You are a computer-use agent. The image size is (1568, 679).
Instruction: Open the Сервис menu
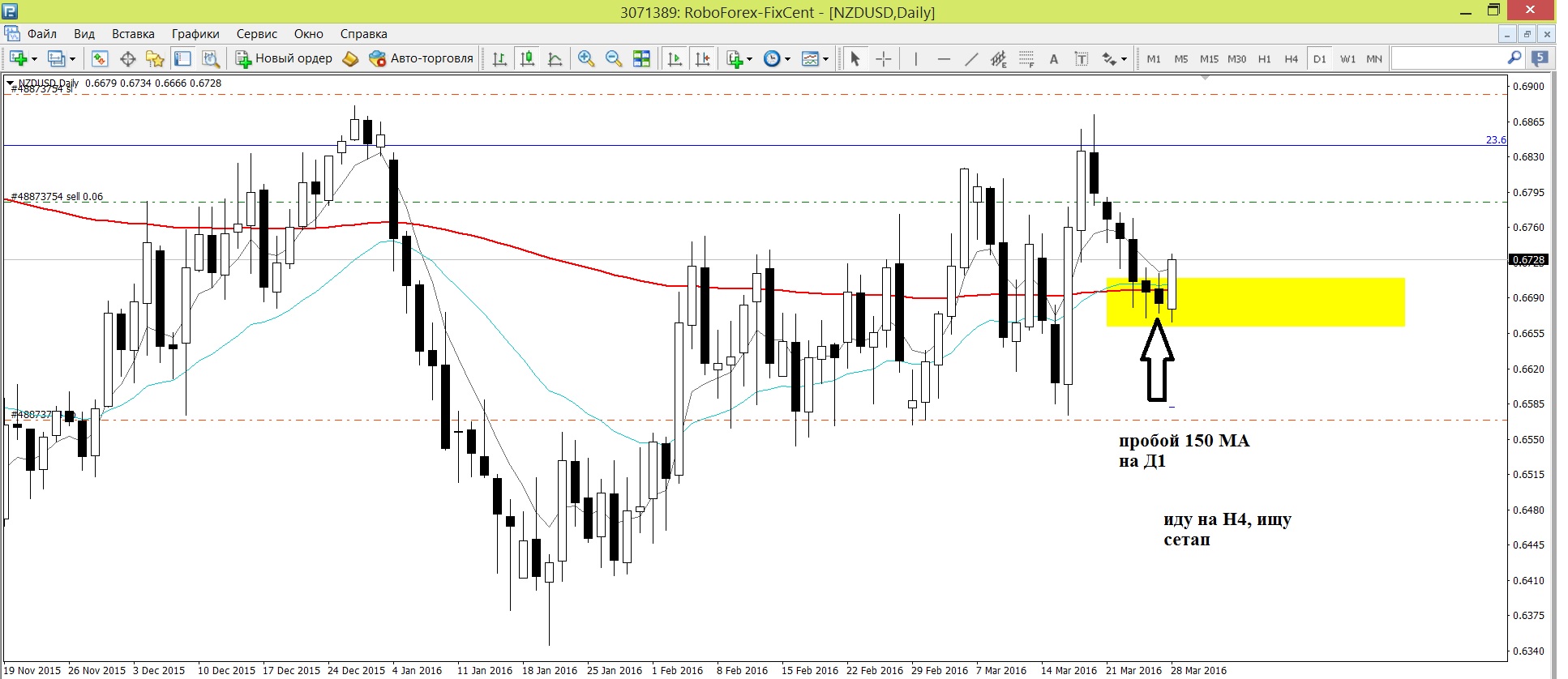click(x=257, y=34)
